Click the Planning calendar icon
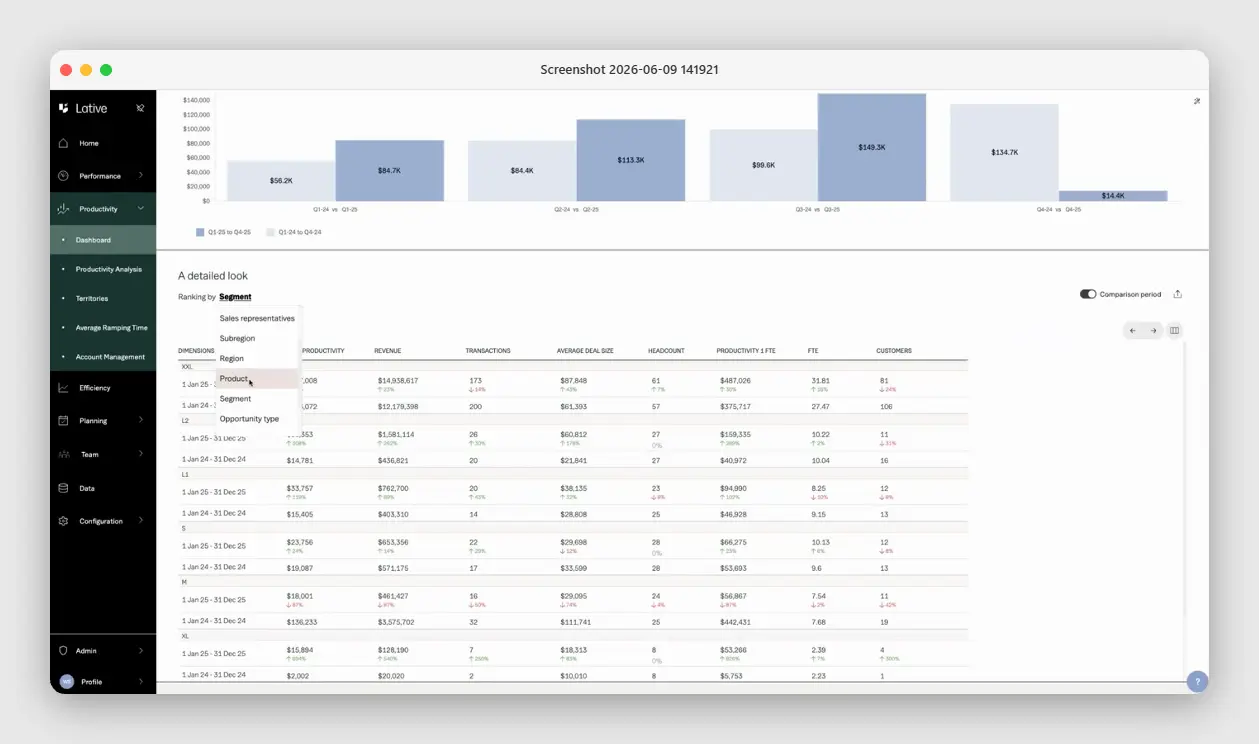 tap(63, 421)
